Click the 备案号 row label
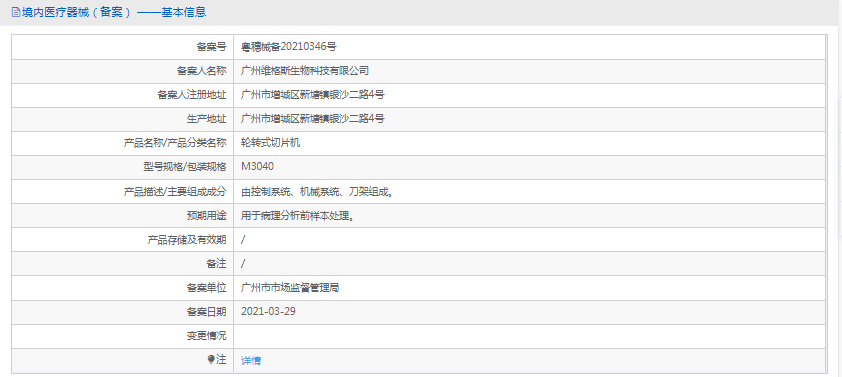 tap(212, 47)
